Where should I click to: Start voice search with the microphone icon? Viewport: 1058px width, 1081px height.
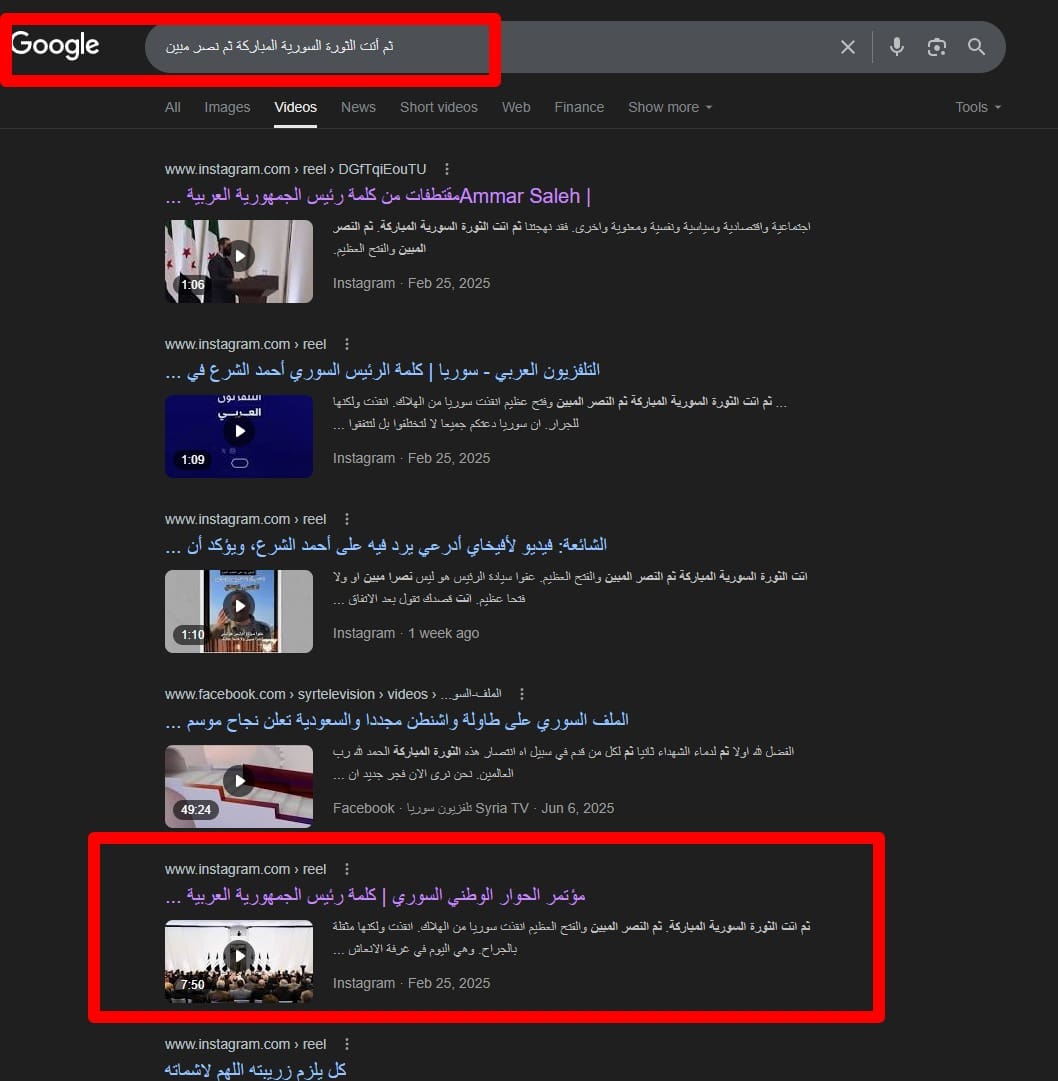click(x=897, y=47)
